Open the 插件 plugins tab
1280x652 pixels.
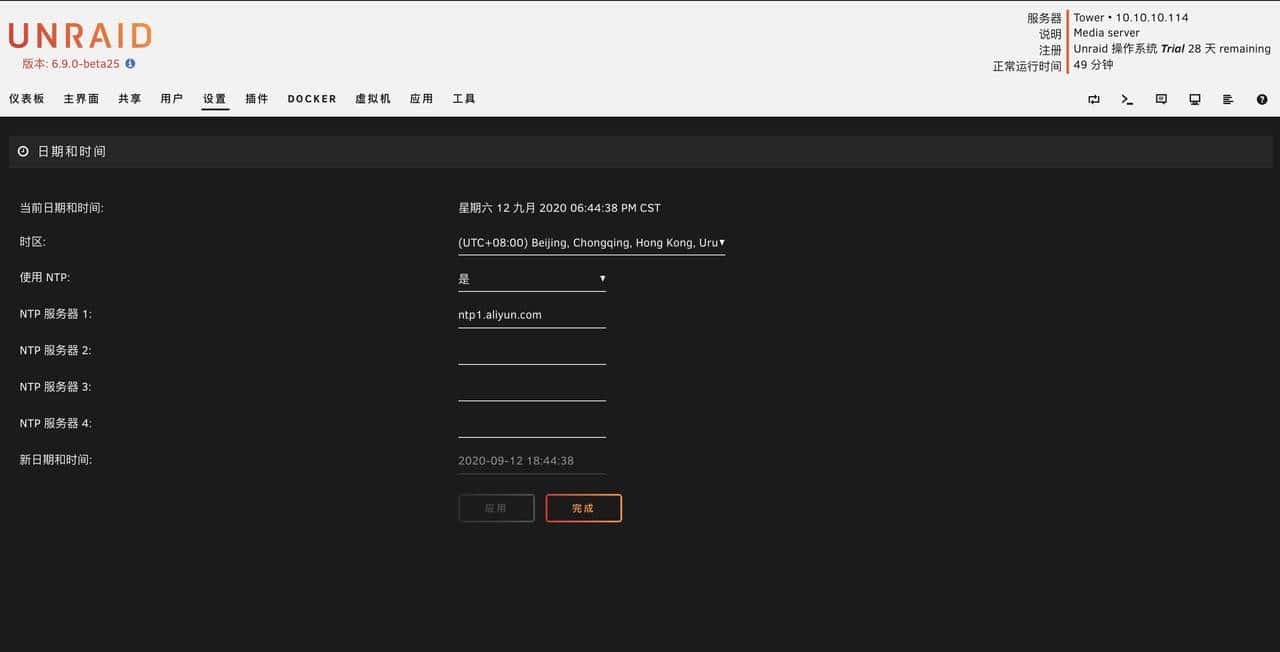click(257, 99)
